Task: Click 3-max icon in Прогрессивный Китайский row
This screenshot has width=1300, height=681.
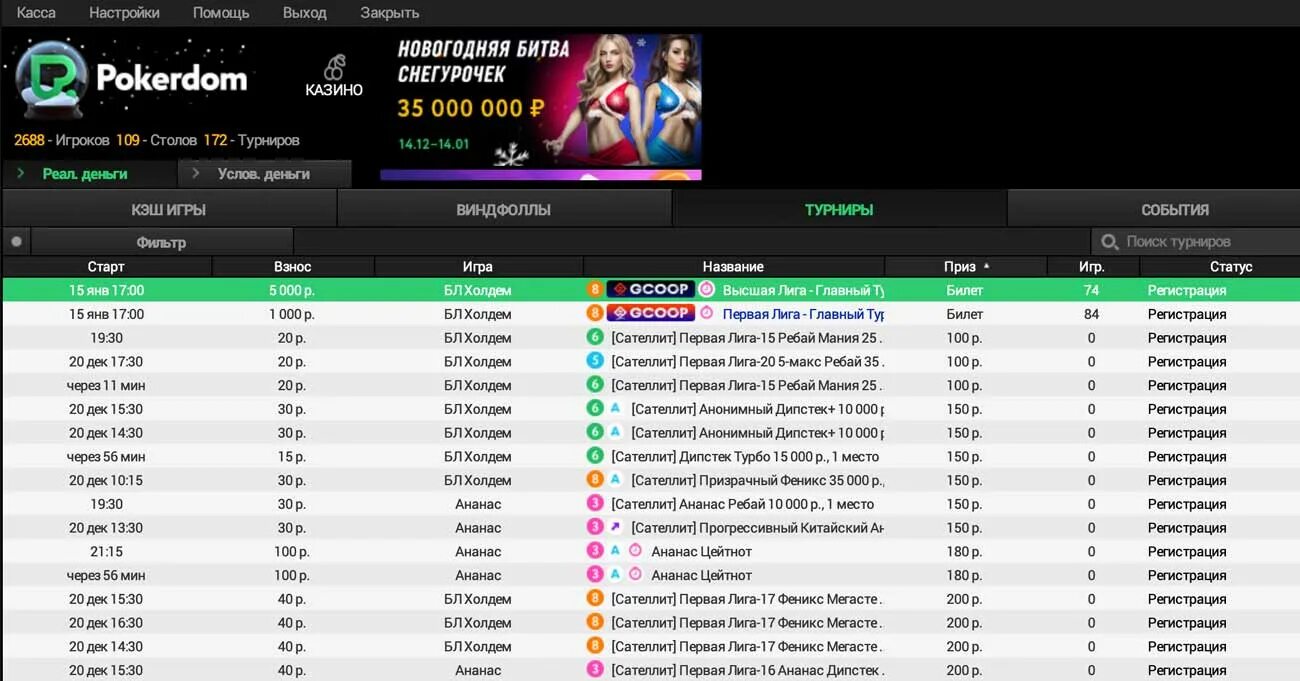Action: [x=595, y=527]
